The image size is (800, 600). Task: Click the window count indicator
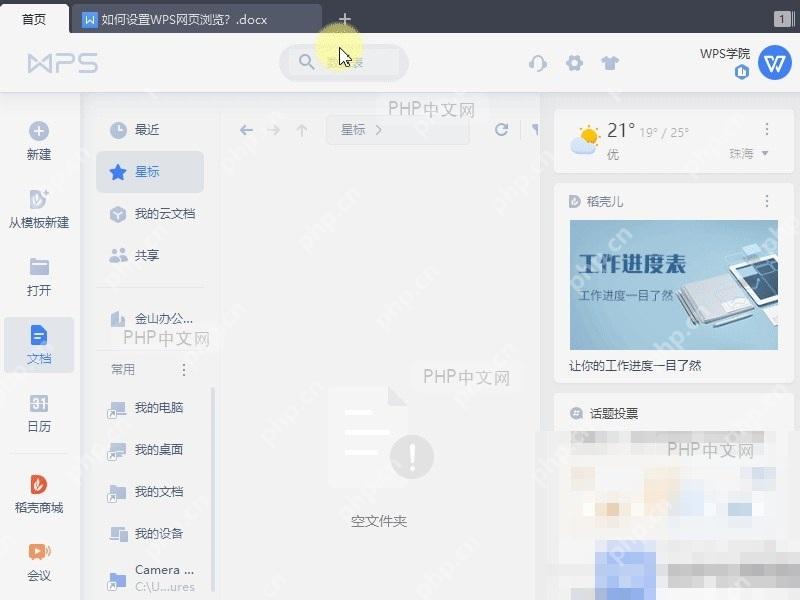point(784,19)
